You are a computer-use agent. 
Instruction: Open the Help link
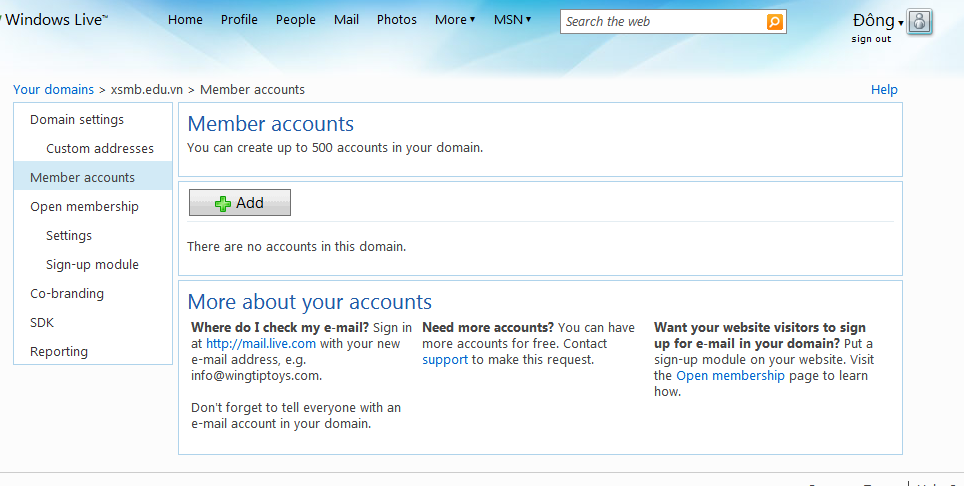pyautogui.click(x=884, y=90)
